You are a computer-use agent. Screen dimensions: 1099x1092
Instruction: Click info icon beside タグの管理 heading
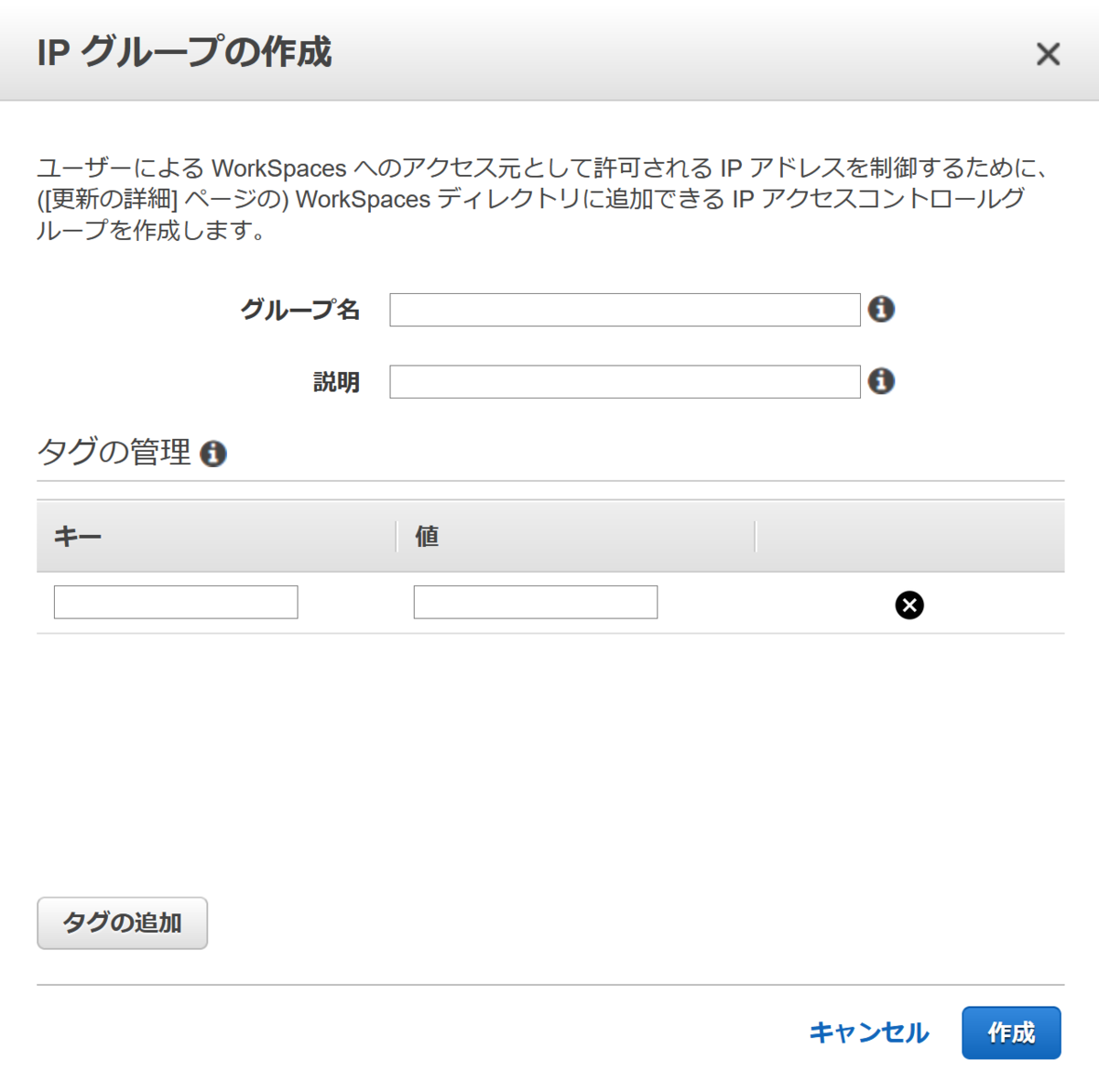pyautogui.click(x=213, y=453)
